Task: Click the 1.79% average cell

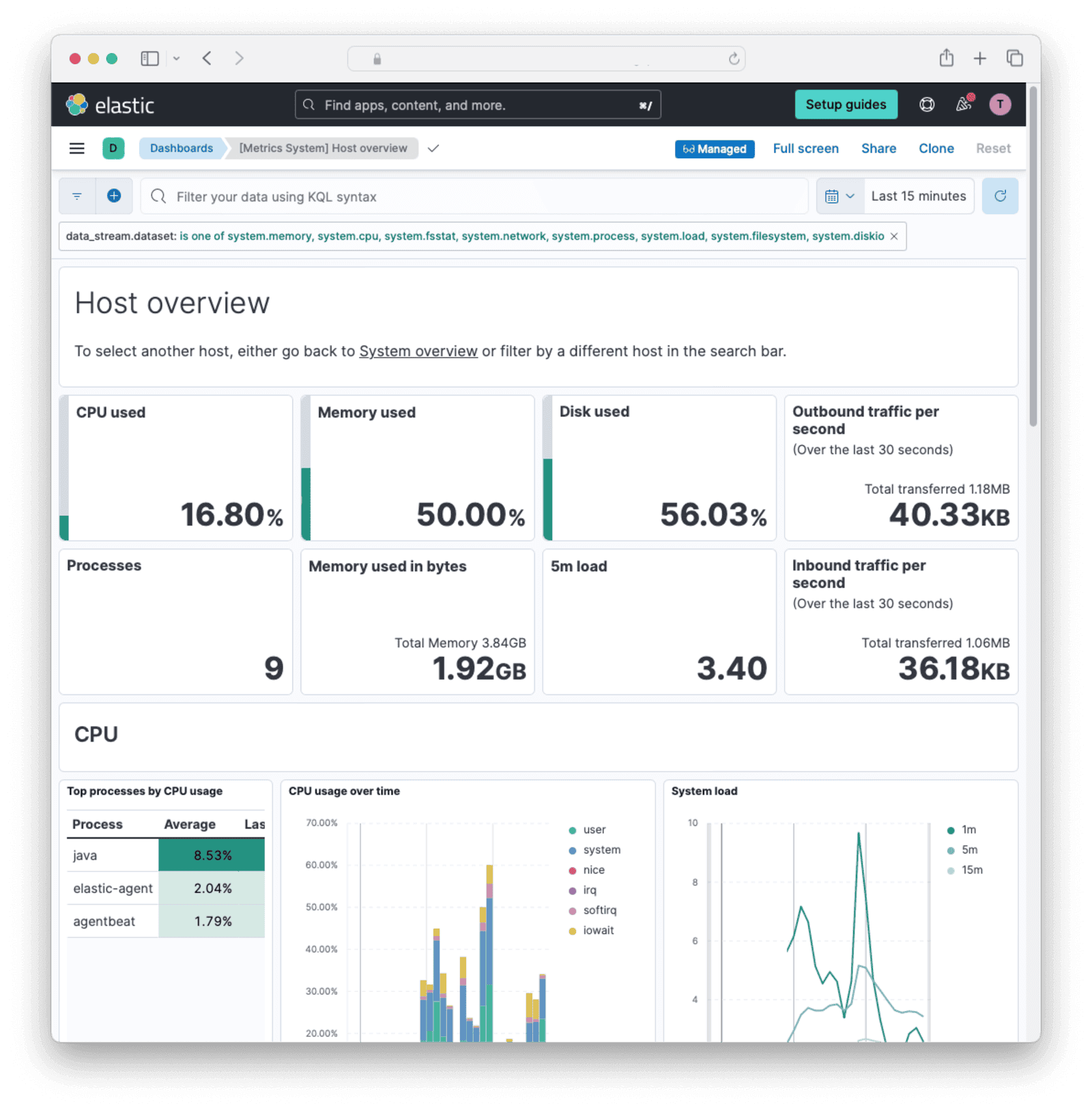Action: 212,921
